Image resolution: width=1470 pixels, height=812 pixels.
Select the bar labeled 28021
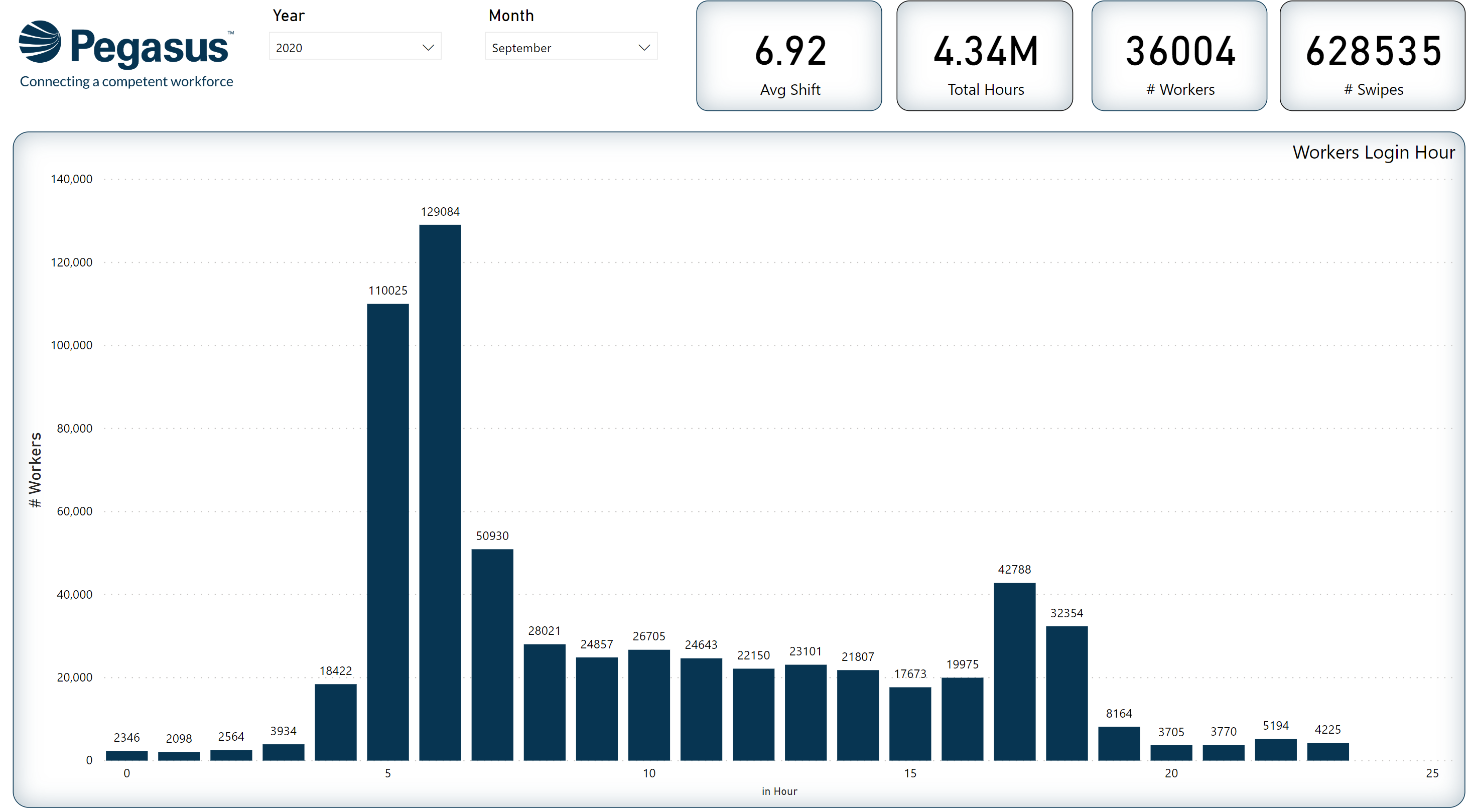pos(545,702)
